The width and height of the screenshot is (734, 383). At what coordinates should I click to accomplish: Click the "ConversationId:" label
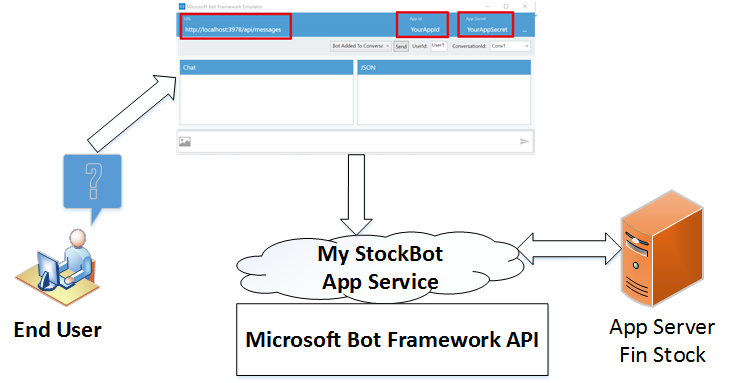(x=469, y=46)
